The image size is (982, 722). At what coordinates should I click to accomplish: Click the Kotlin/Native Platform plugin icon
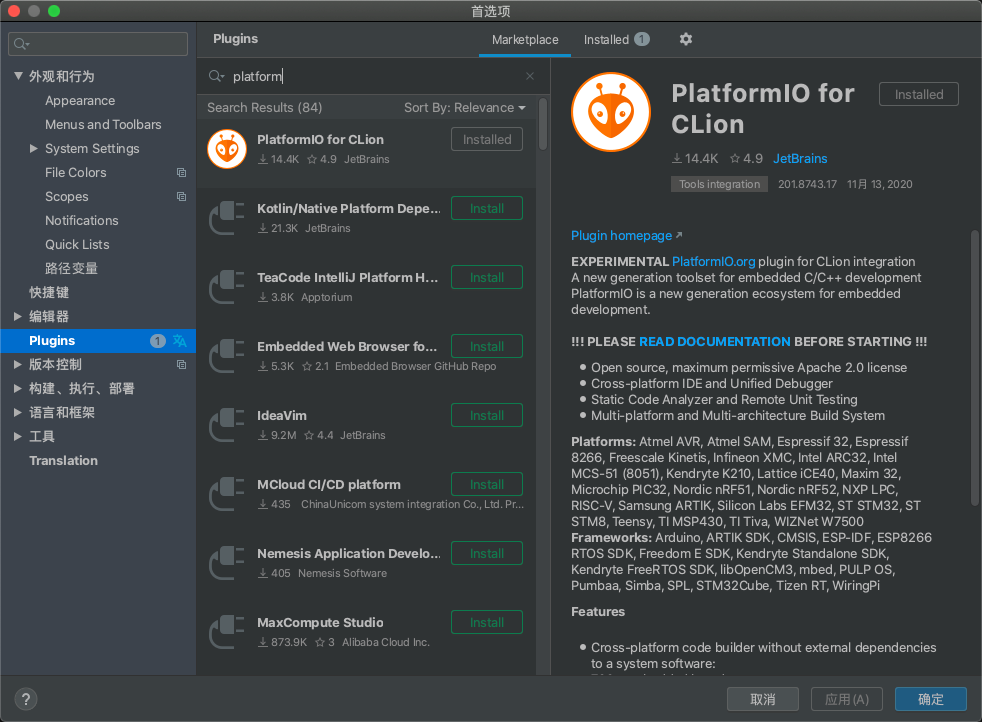pos(227,218)
